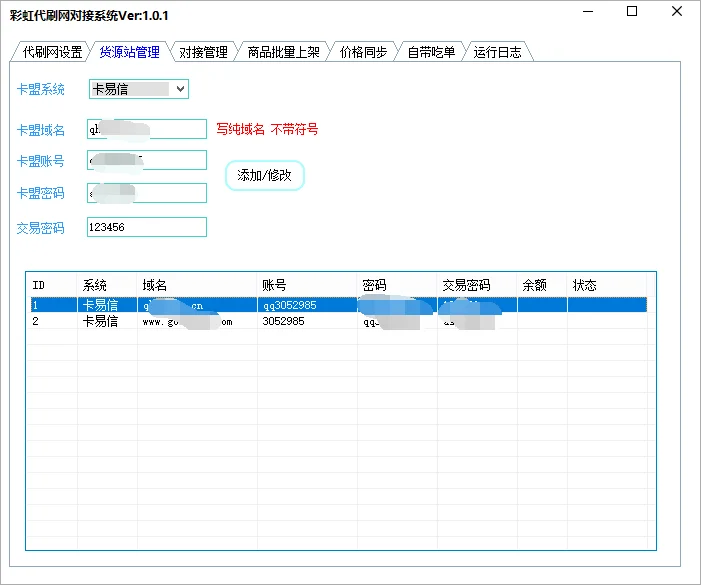This screenshot has width=701, height=585.
Task: Open the 对接管理 tab
Action: (x=203, y=52)
